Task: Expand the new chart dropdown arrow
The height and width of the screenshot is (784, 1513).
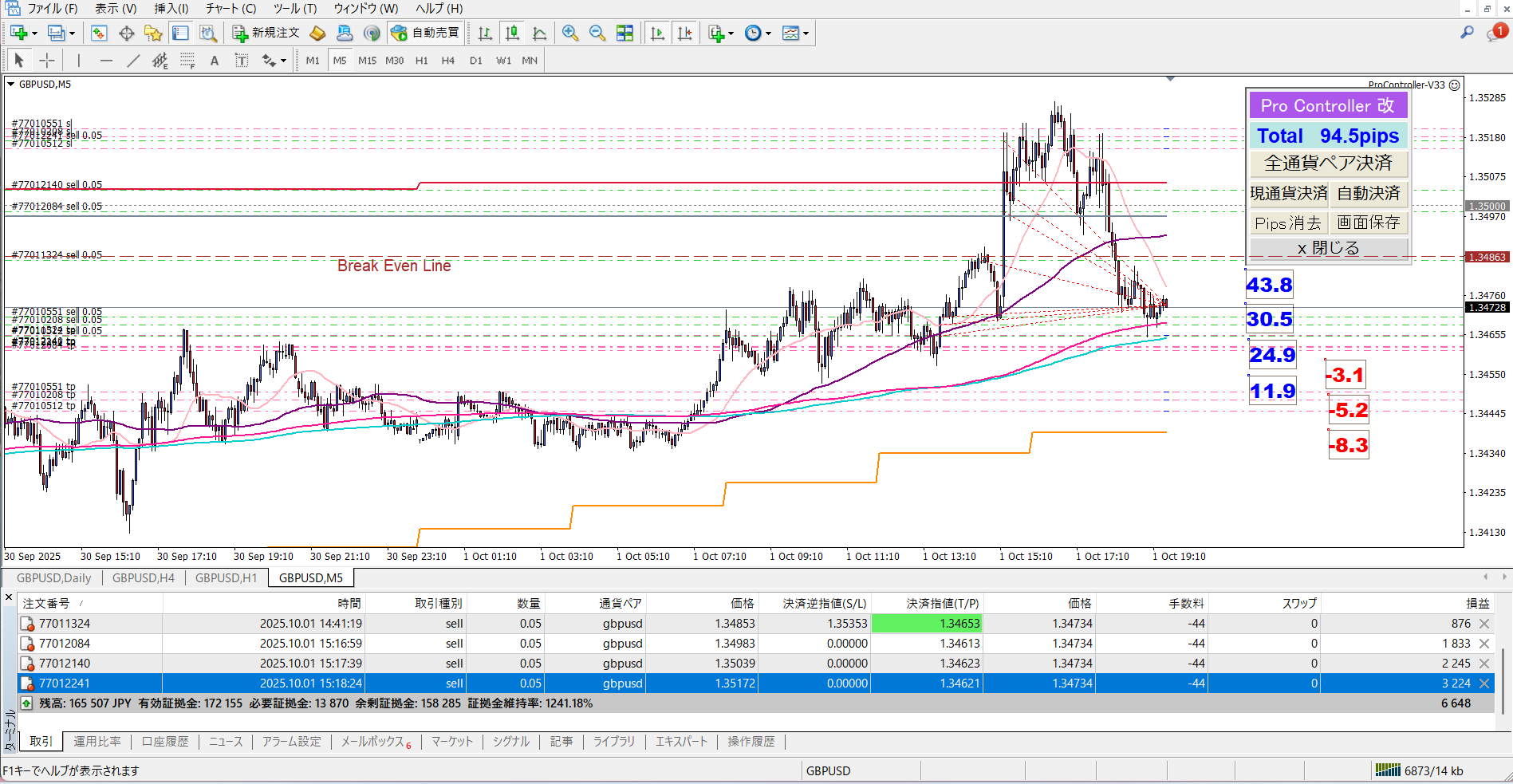Action: pyautogui.click(x=34, y=33)
